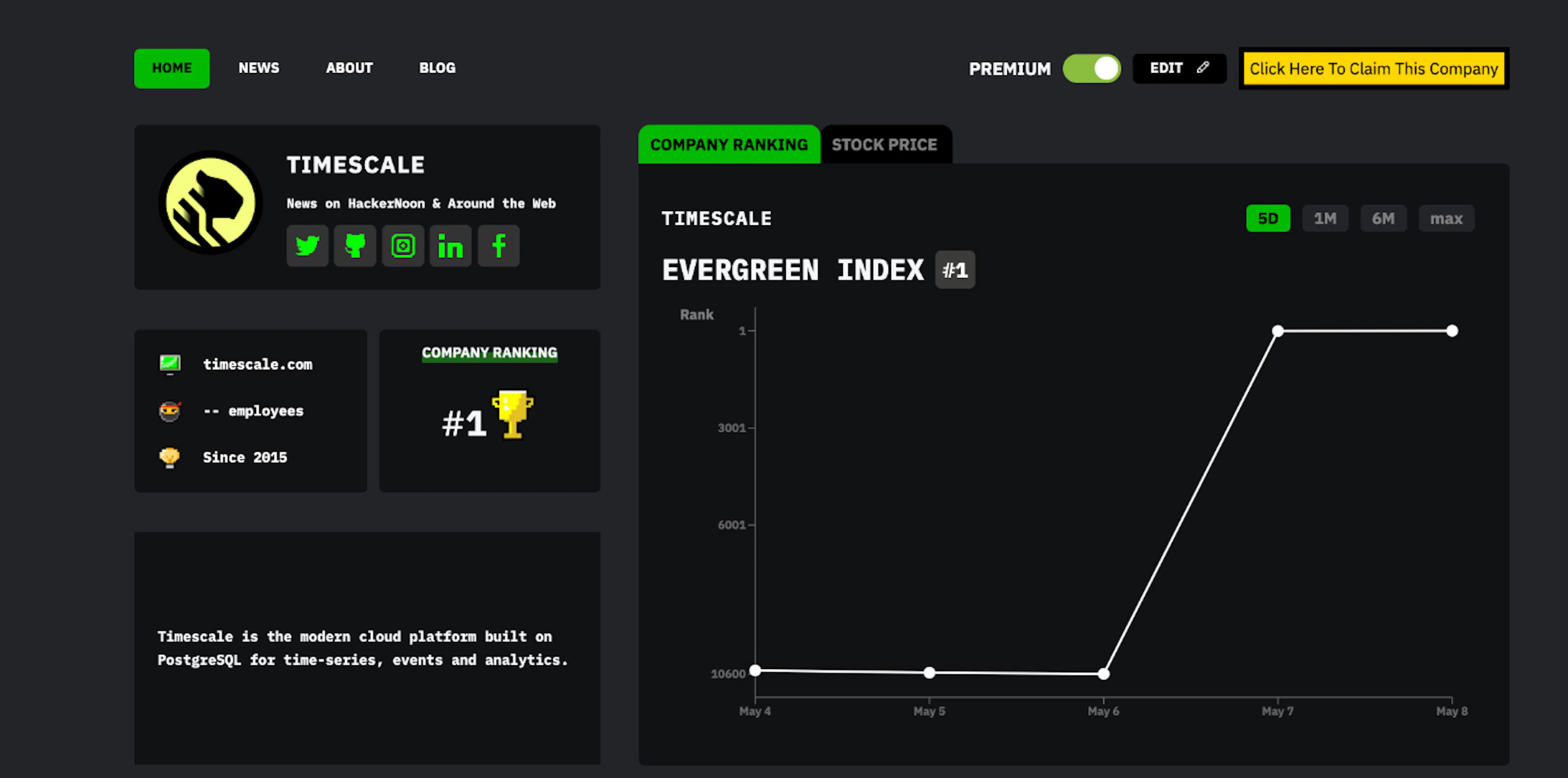Open Timescale's LinkedIn icon
This screenshot has width=1568, height=778.
click(450, 246)
